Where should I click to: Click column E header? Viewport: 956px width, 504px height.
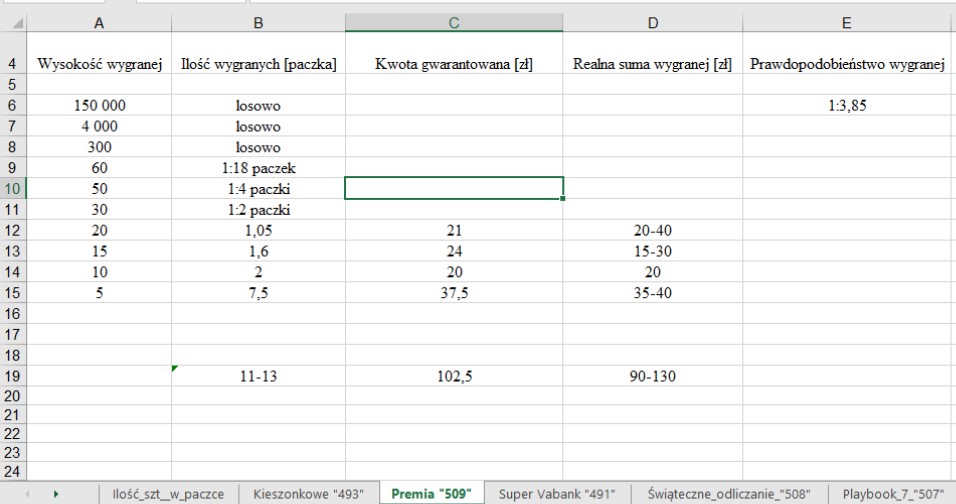pyautogui.click(x=848, y=23)
